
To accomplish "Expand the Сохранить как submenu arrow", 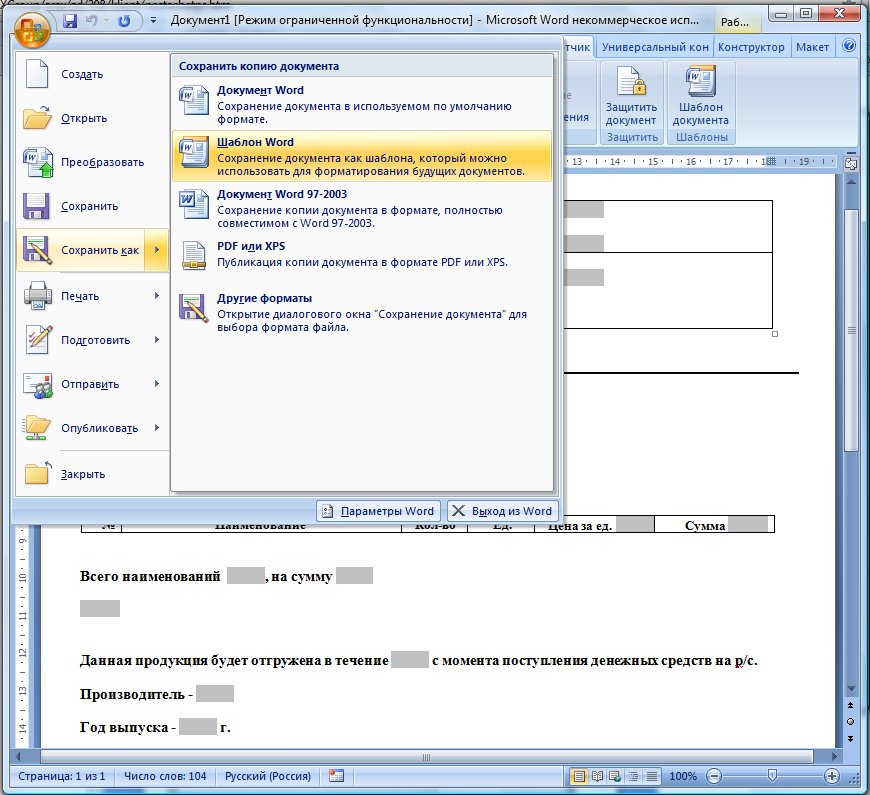I will click(x=156, y=250).
